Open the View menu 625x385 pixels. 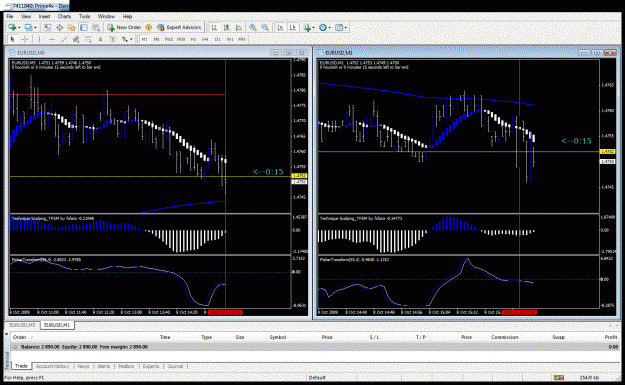point(26,16)
